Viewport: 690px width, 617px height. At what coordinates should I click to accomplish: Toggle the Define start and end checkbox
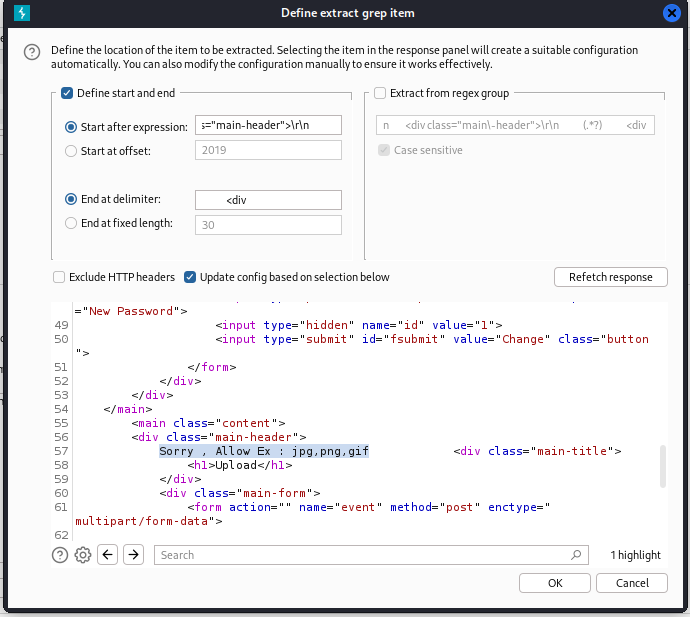tap(68, 93)
